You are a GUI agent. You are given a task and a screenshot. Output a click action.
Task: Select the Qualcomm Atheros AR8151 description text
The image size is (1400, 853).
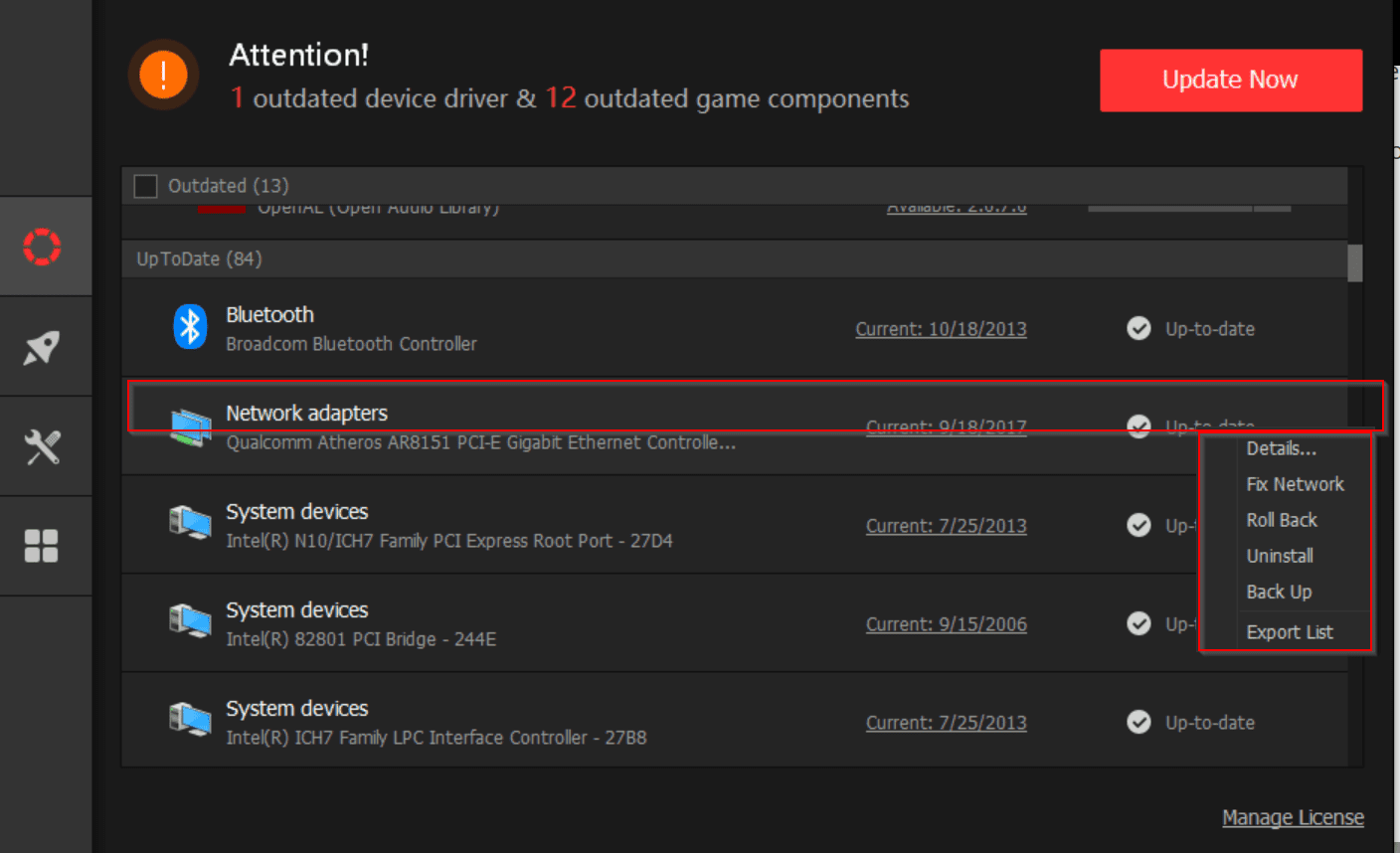(x=480, y=442)
